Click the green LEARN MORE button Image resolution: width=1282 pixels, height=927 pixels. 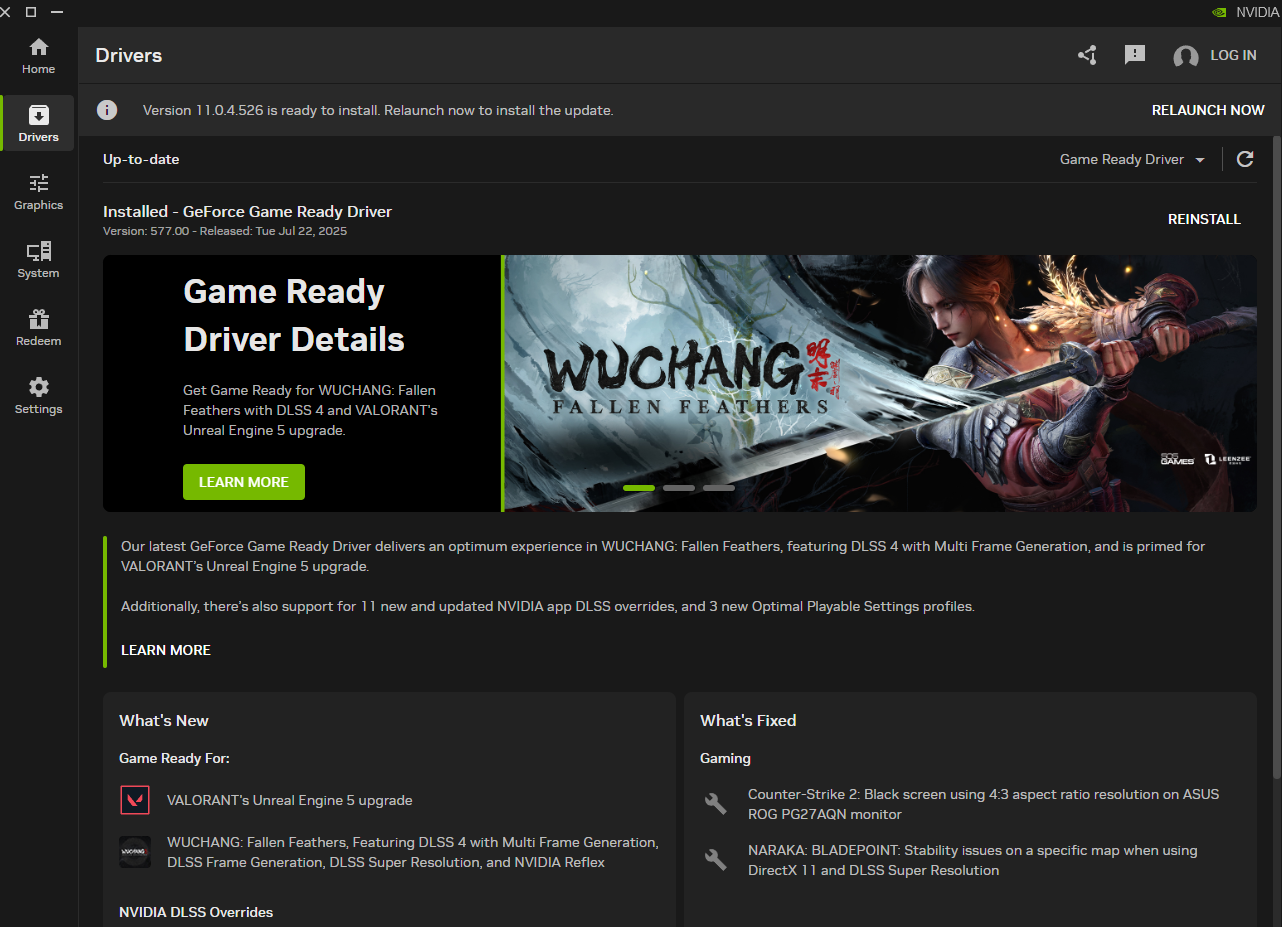[x=244, y=482]
